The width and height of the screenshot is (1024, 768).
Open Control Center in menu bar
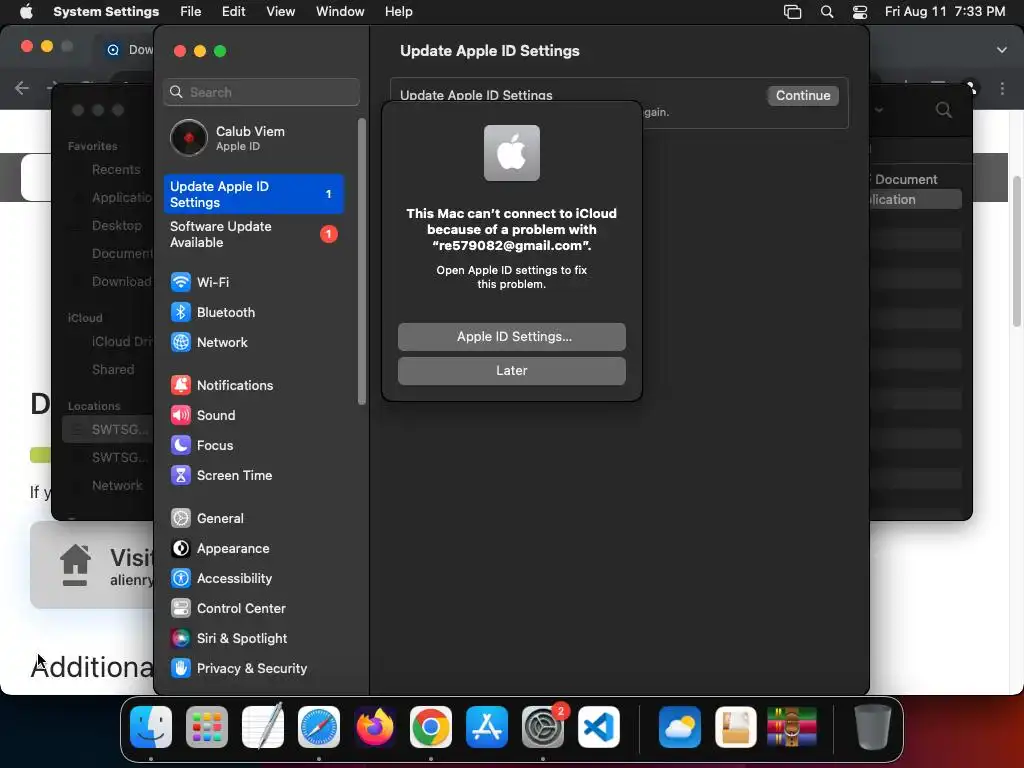pyautogui.click(x=860, y=12)
